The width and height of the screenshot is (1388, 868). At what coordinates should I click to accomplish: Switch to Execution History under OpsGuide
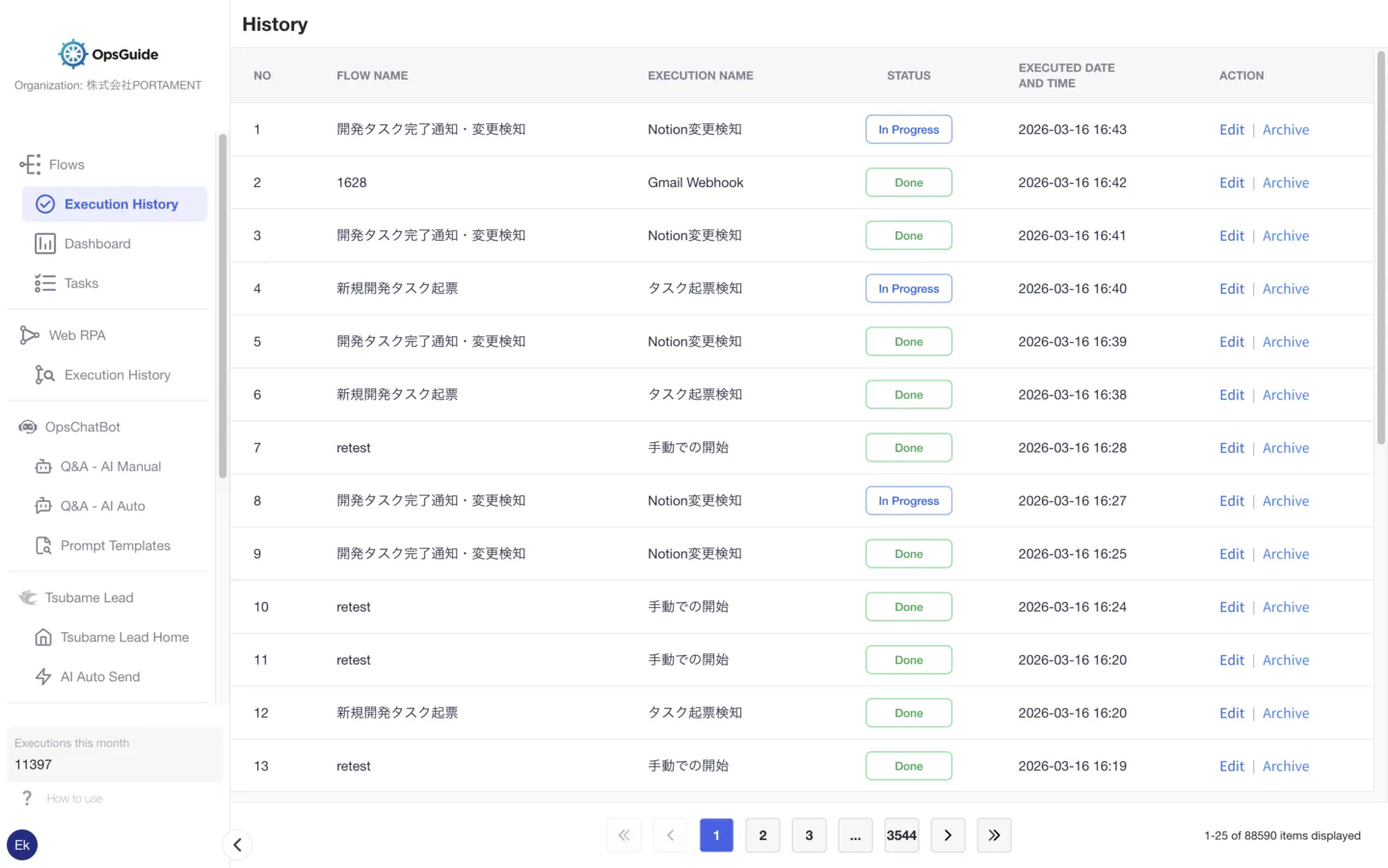pyautogui.click(x=120, y=204)
